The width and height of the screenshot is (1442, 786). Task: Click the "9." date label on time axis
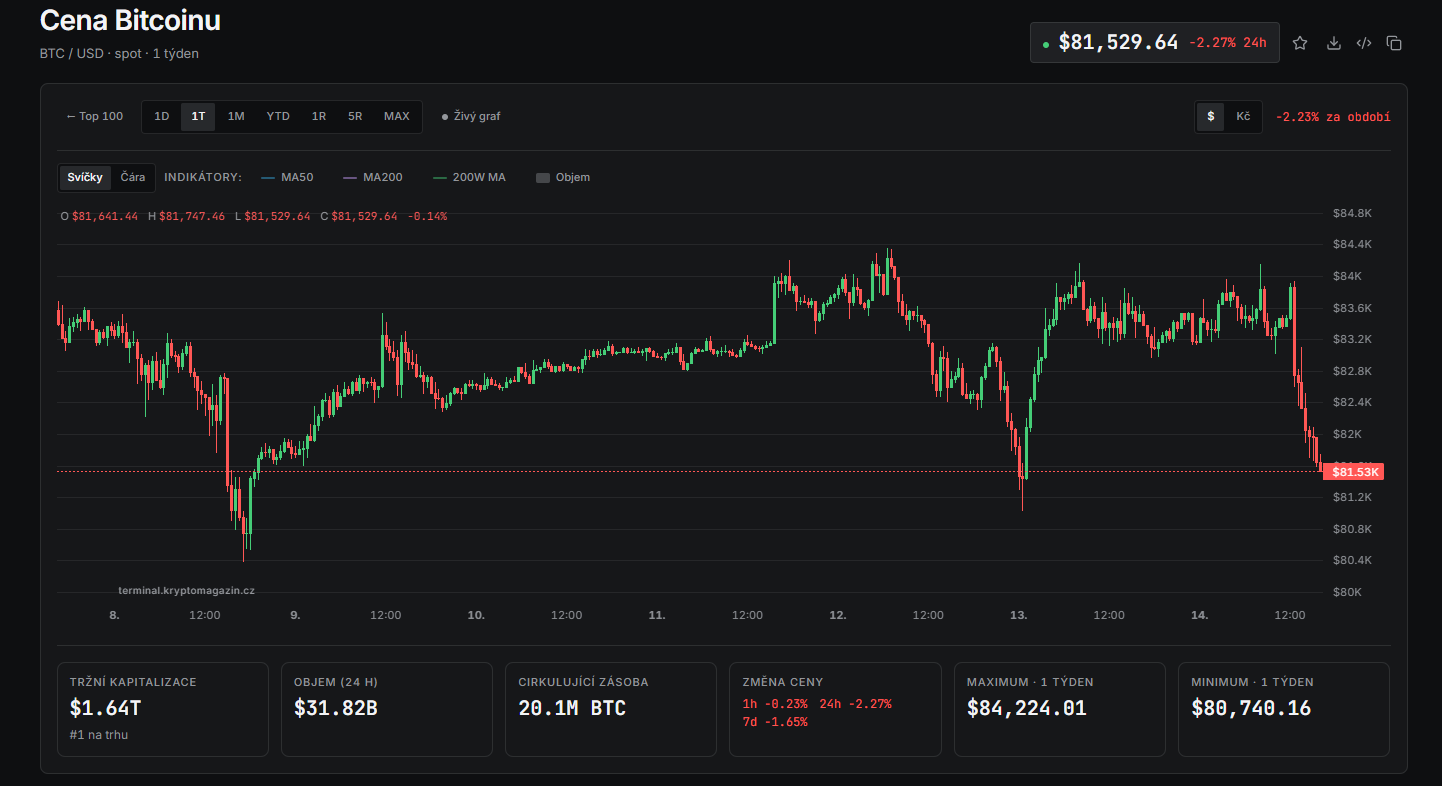click(295, 615)
